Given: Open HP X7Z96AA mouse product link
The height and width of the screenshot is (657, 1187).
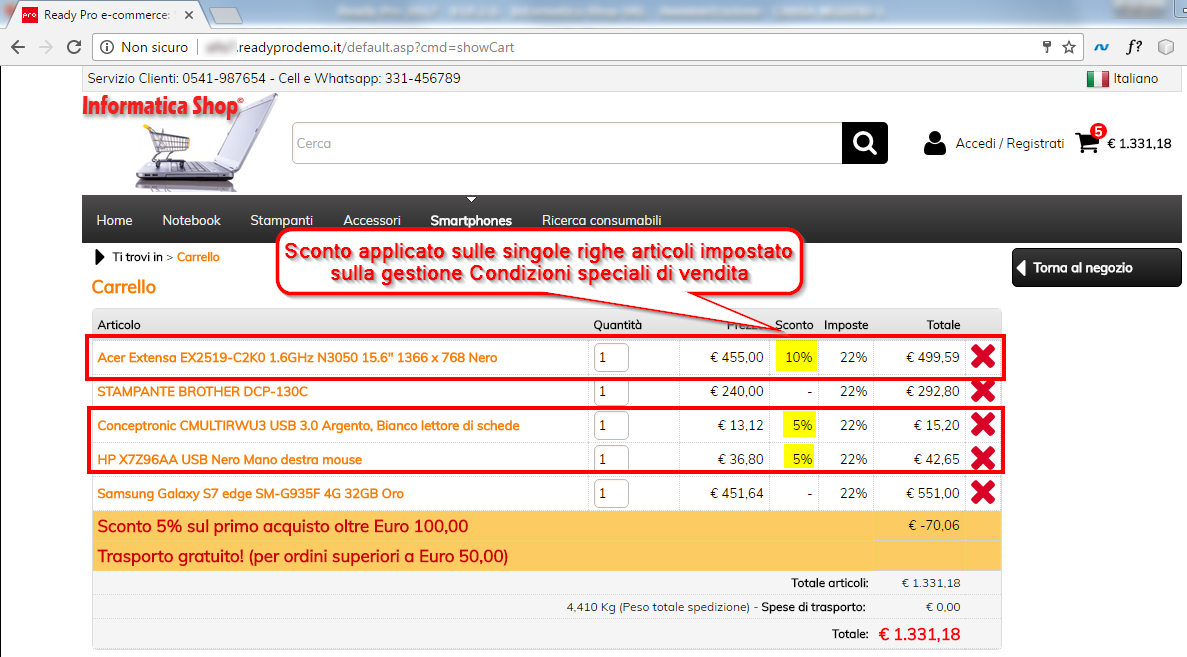Looking at the screenshot, I should (229, 459).
